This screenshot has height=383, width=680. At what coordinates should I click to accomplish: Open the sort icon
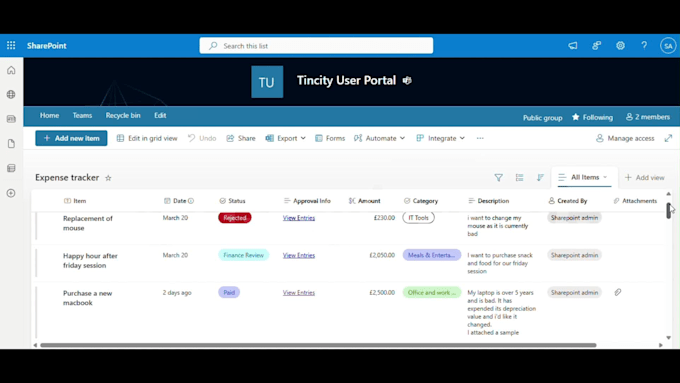pyautogui.click(x=540, y=177)
